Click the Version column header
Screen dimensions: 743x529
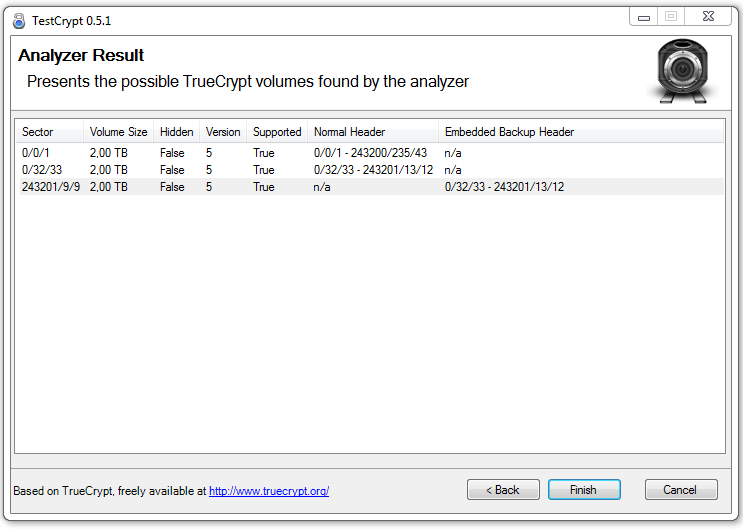click(223, 132)
